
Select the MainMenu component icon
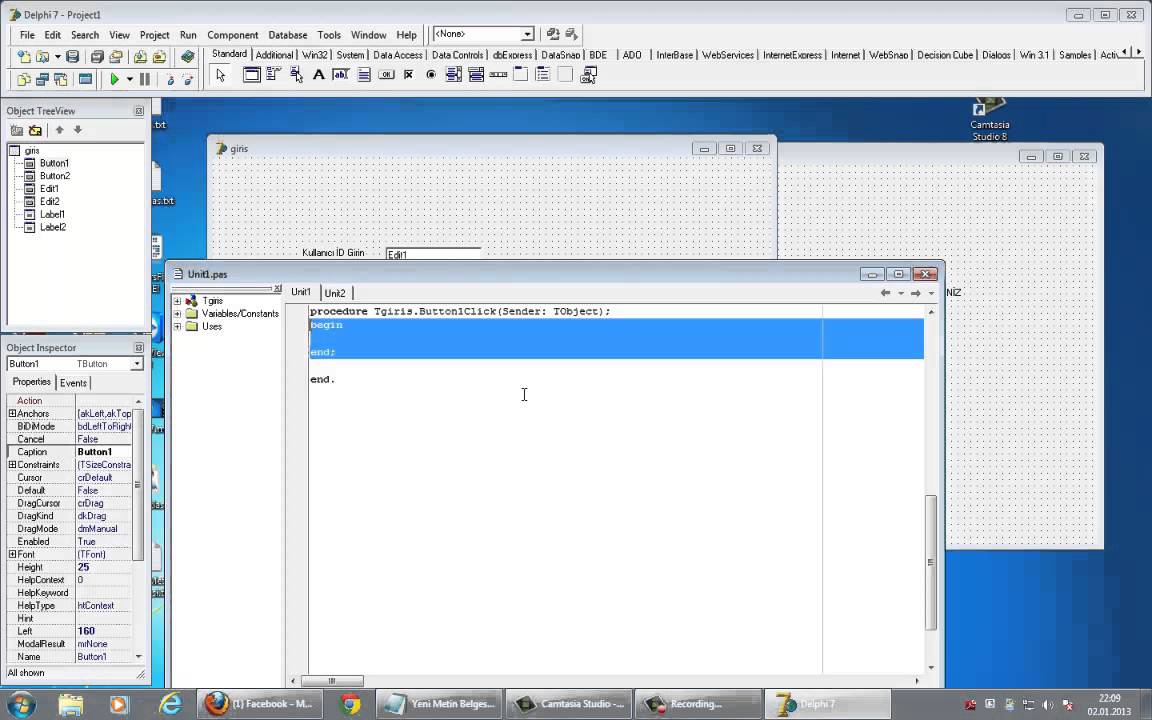pos(273,74)
